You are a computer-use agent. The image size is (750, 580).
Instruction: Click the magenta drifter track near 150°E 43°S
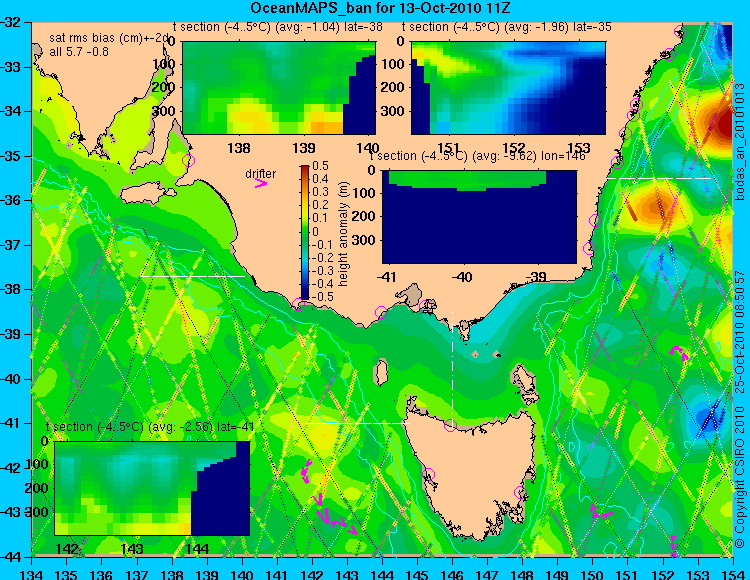pos(600,512)
